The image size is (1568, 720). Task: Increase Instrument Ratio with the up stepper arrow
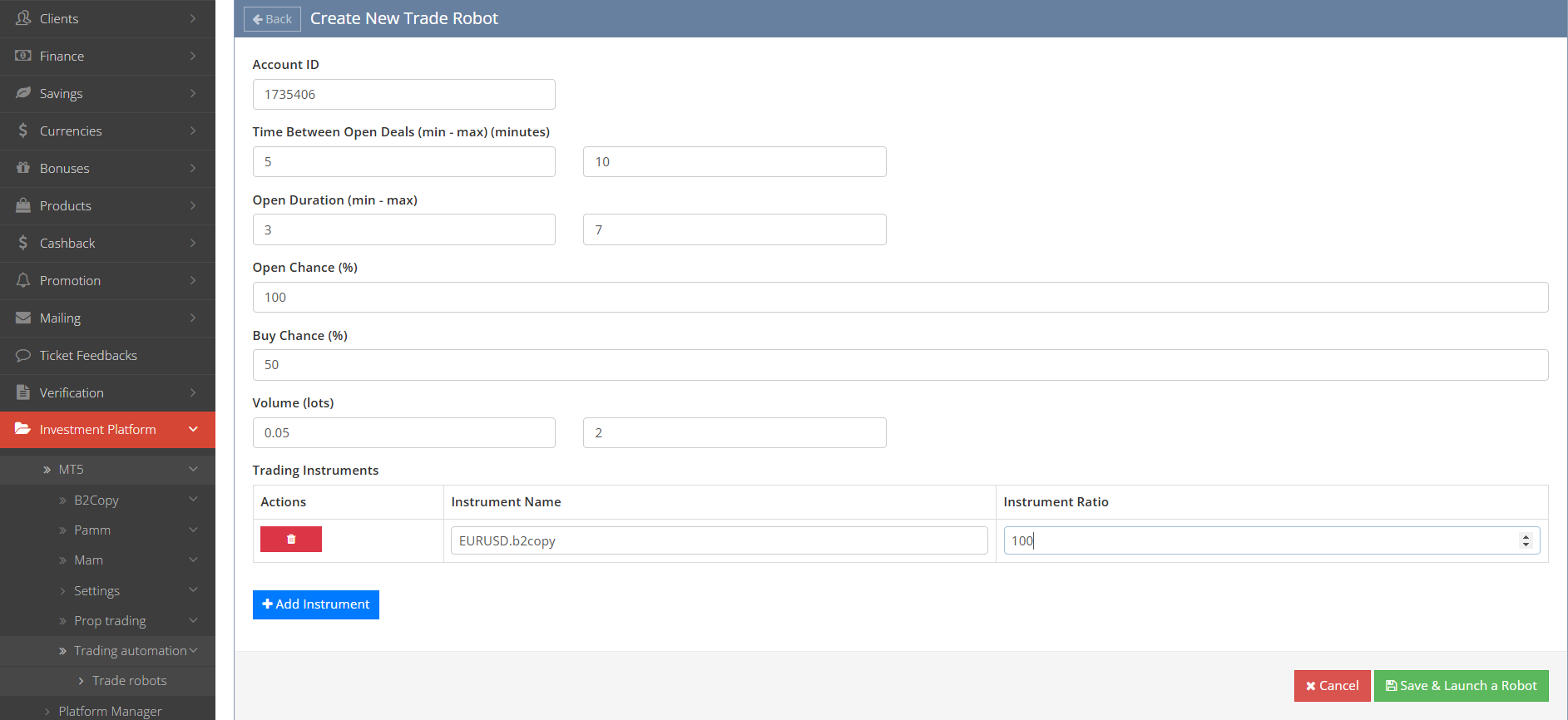[1526, 536]
